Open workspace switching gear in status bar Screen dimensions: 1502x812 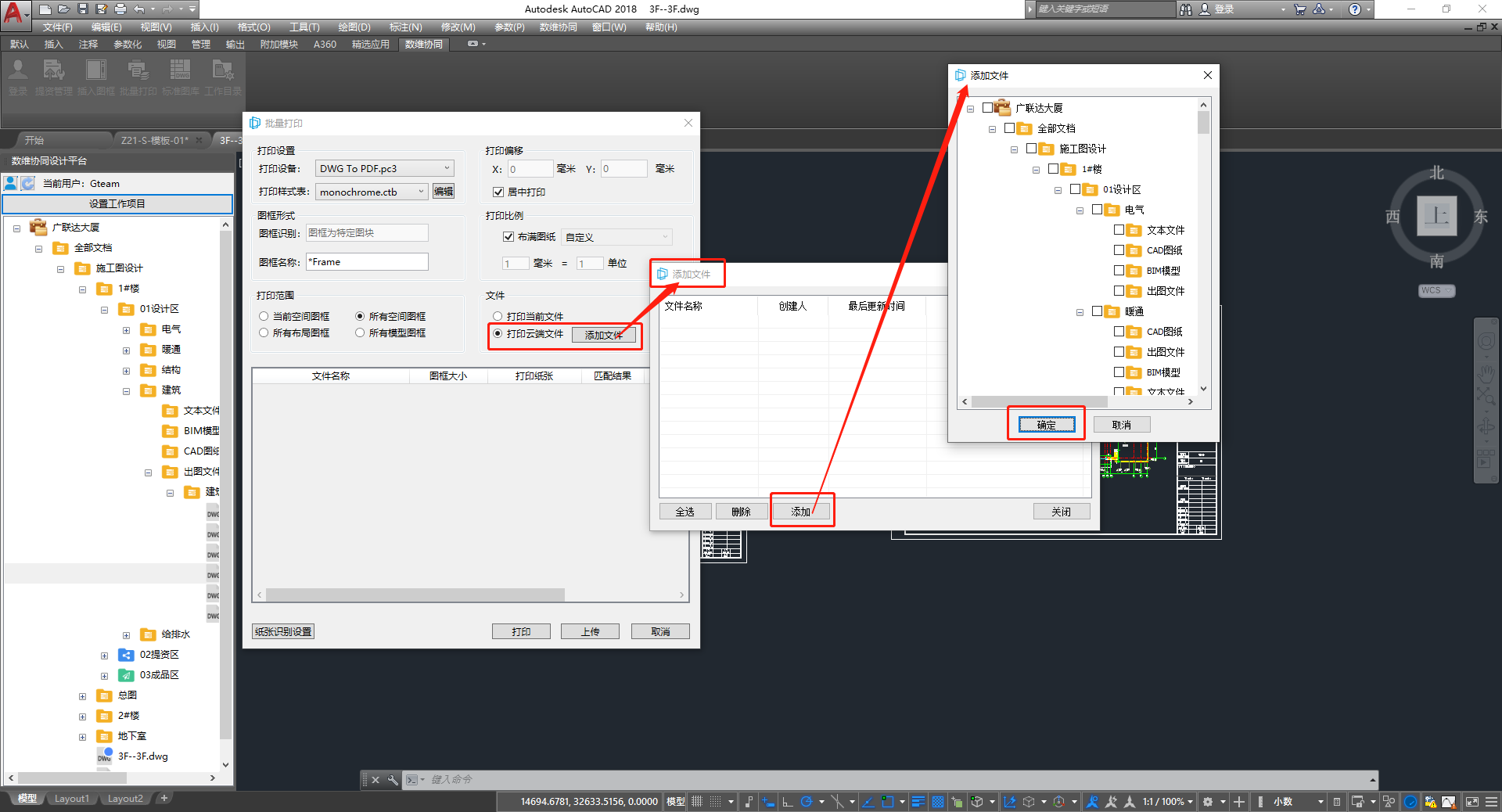1208,801
